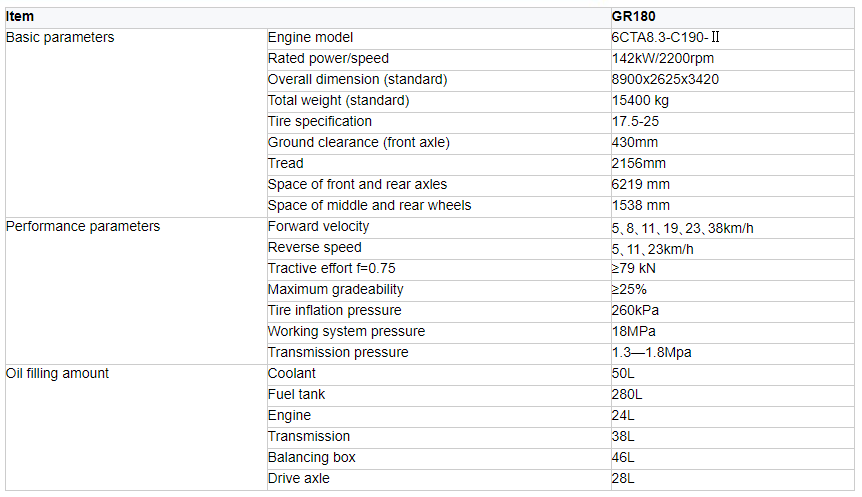
Task: Click the Tractive effort f=0.75 cell
Action: click(331, 268)
